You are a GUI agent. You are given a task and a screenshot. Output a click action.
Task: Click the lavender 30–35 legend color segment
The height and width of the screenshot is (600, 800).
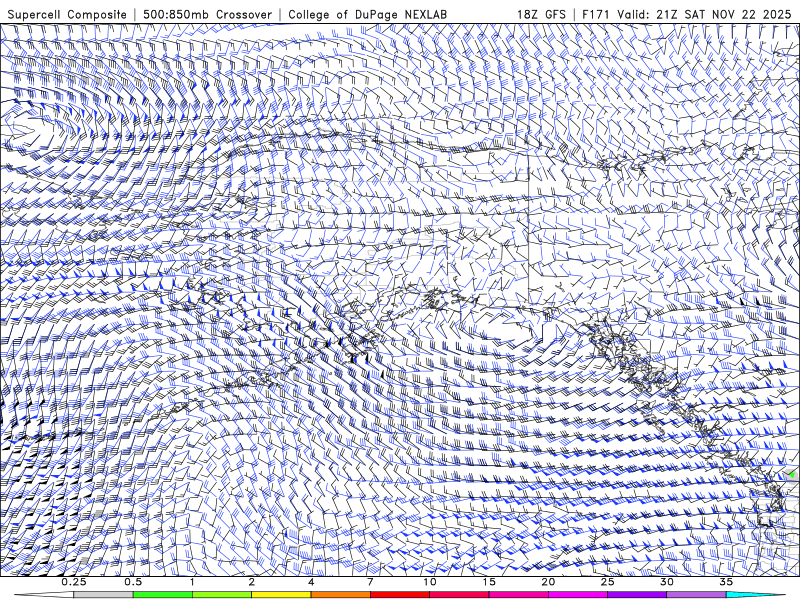coord(696,595)
